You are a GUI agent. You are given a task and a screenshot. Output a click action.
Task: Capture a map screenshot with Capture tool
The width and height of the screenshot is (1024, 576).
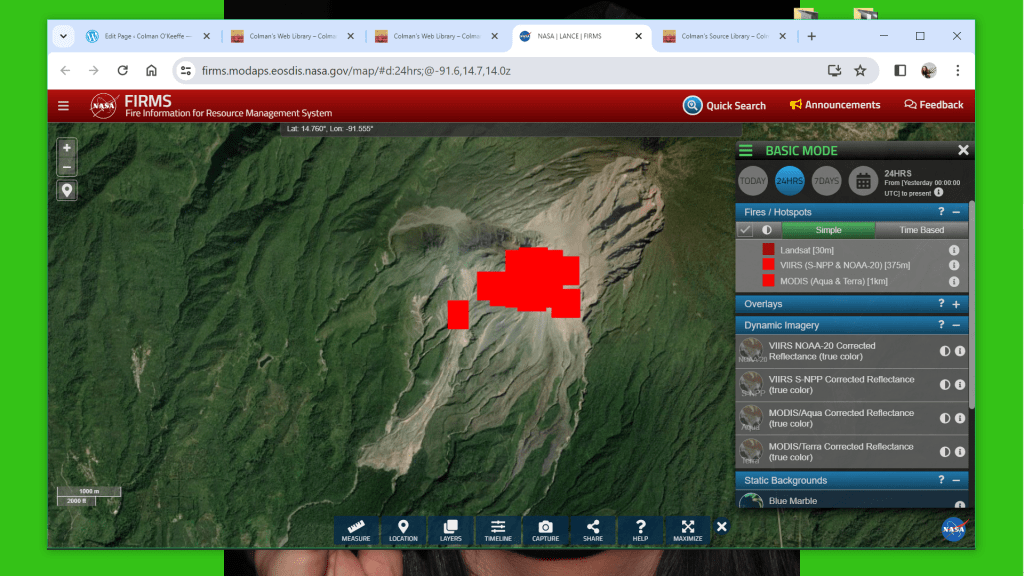tap(545, 530)
